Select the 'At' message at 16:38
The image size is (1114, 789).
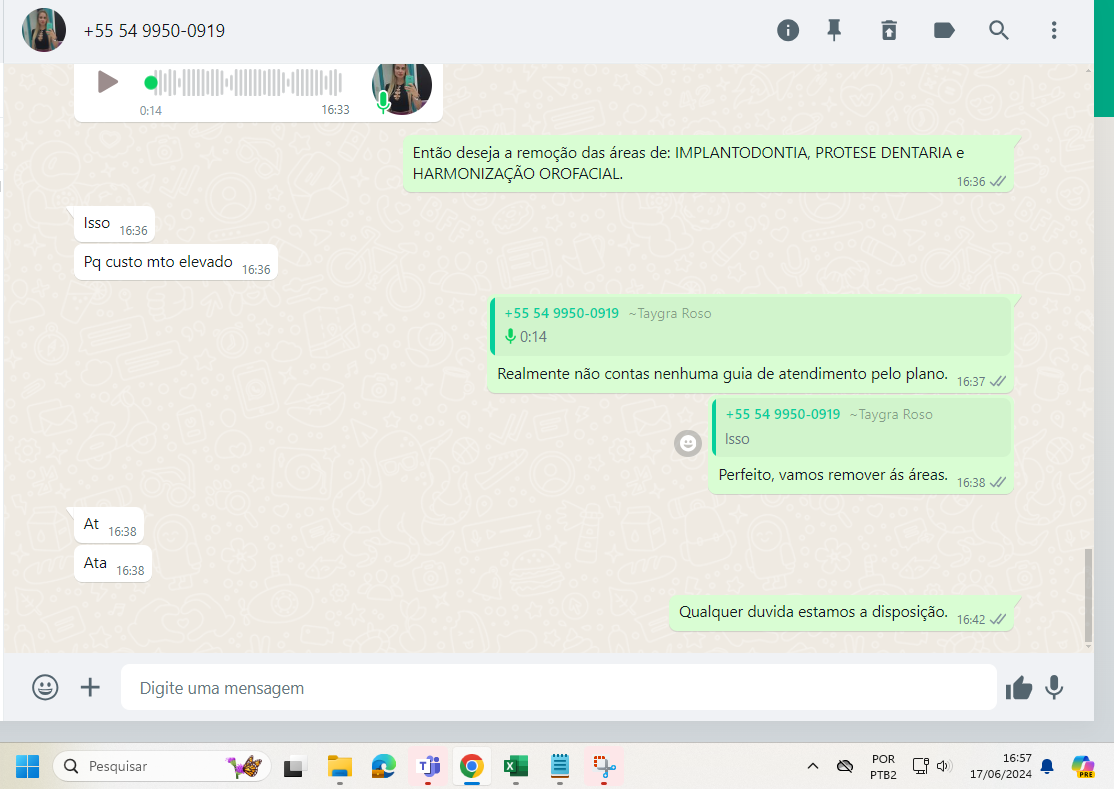pos(109,525)
